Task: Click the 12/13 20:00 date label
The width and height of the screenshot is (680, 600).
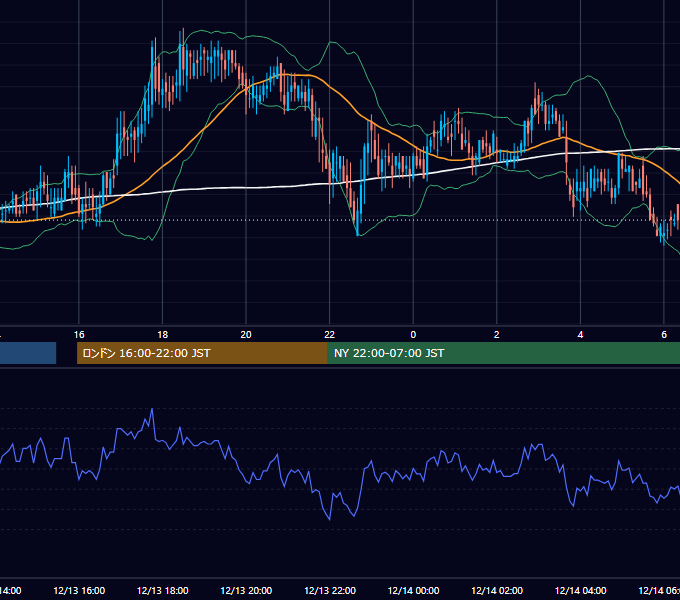Action: [x=246, y=590]
